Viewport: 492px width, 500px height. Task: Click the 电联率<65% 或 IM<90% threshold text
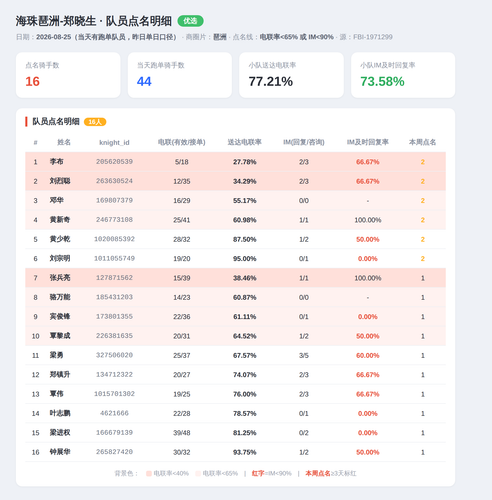point(297,37)
